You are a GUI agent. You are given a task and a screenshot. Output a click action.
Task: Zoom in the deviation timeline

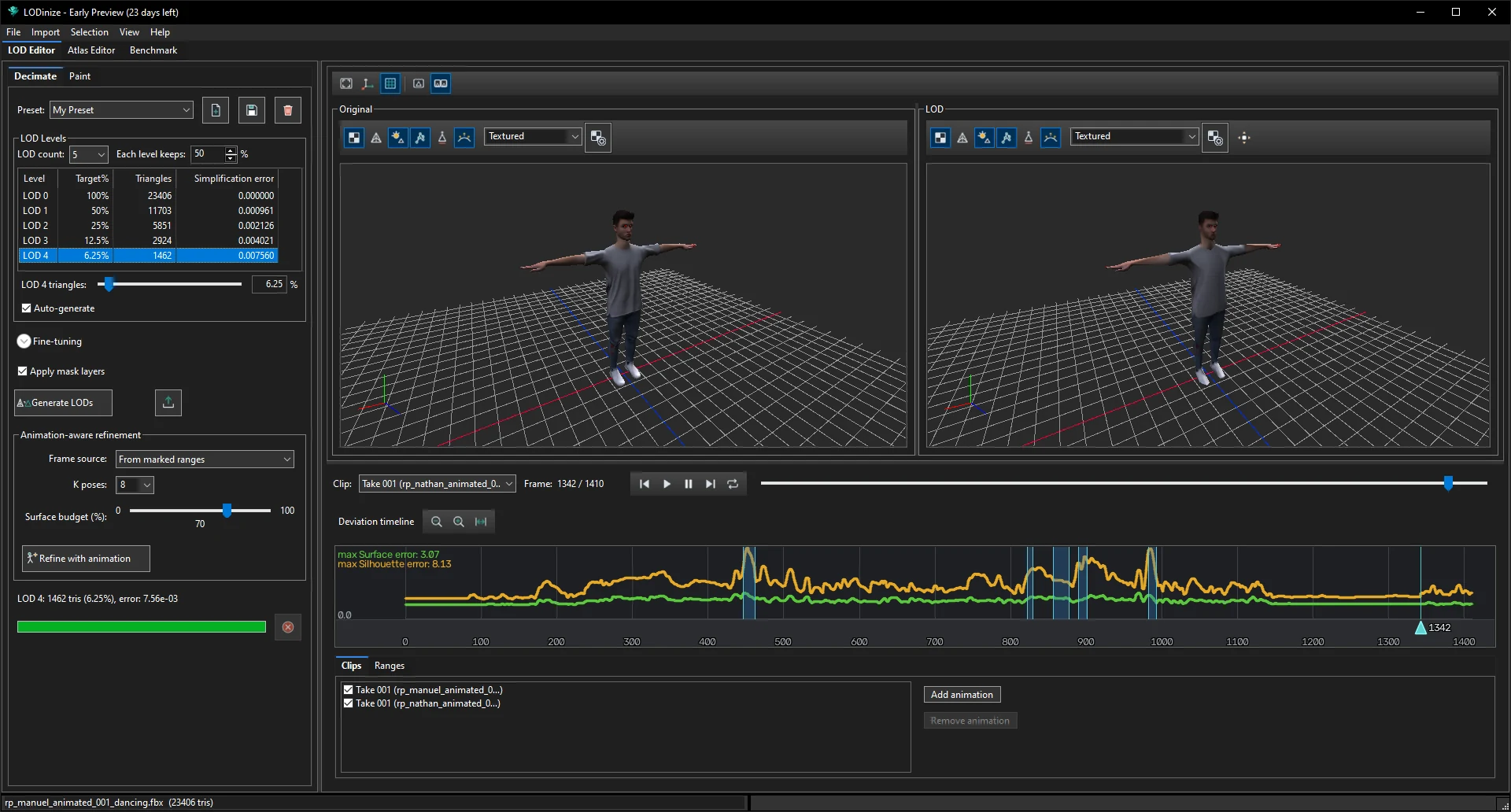pos(459,522)
